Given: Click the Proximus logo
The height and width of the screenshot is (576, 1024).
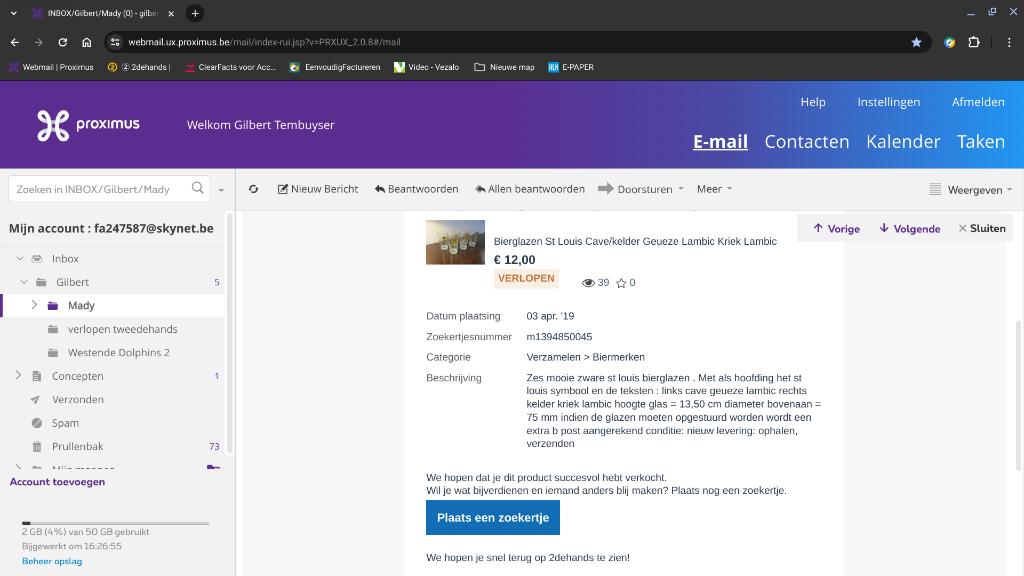Looking at the screenshot, I should [88, 125].
